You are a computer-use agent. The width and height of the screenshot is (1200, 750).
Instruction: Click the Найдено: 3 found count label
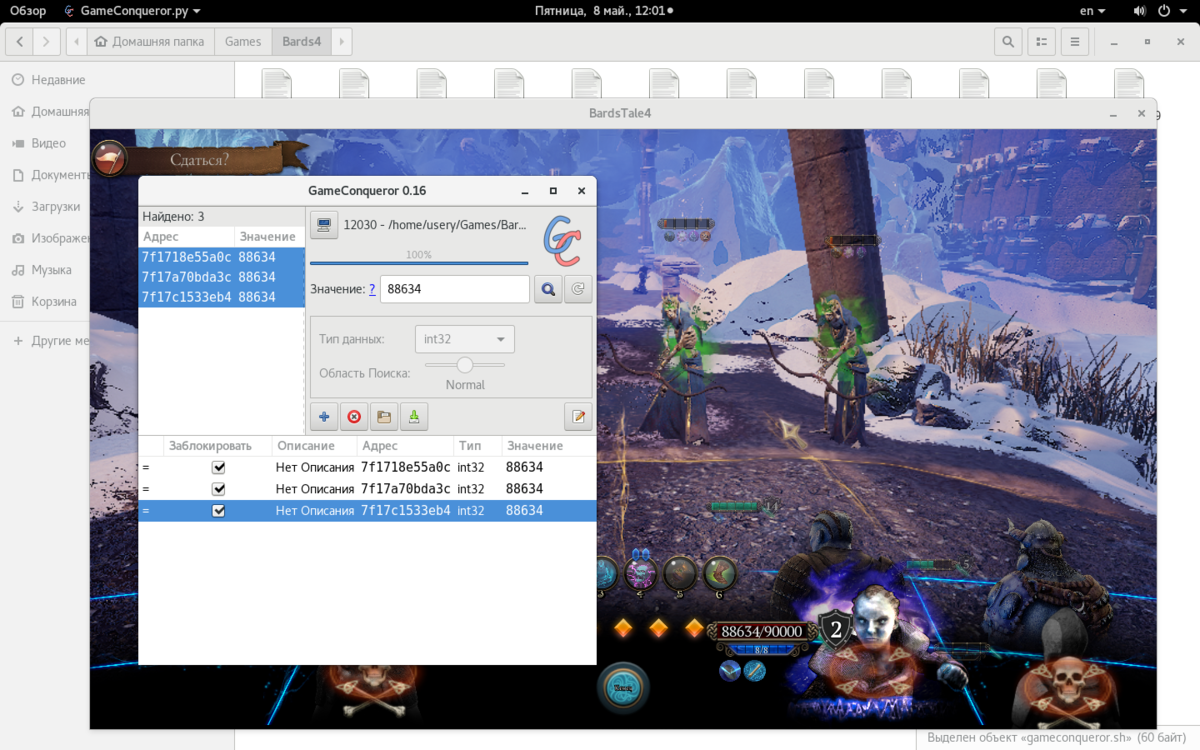[173, 216]
